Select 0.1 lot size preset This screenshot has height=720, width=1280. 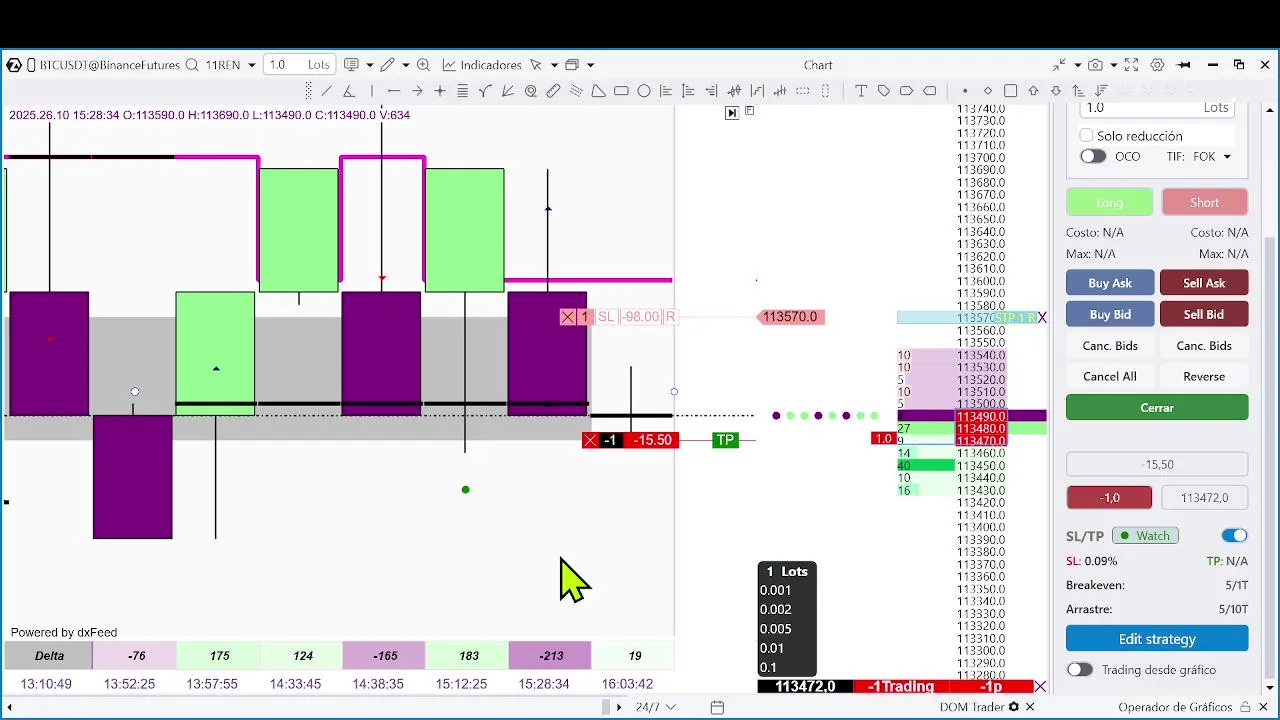click(768, 667)
